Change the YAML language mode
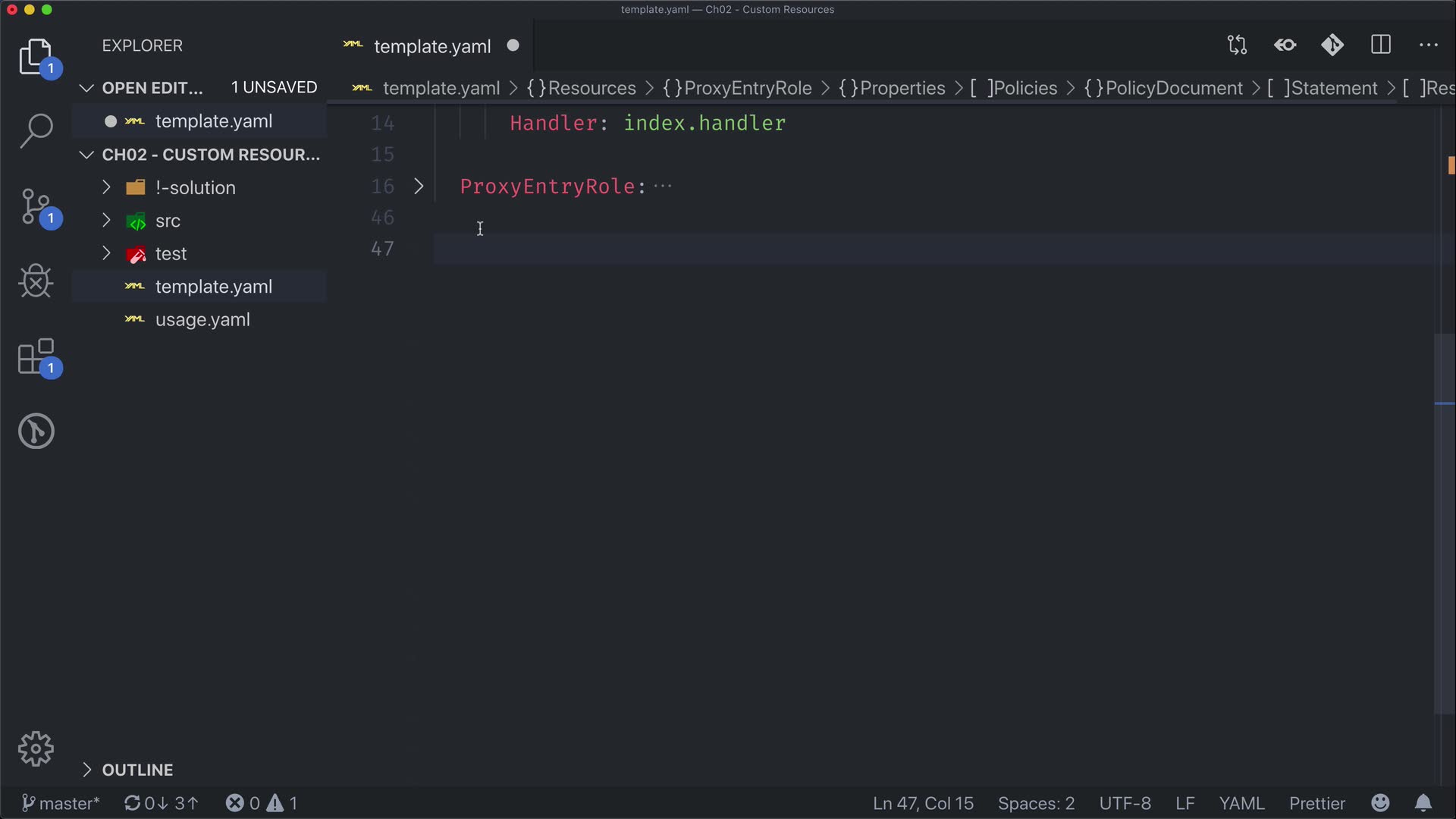 (x=1241, y=803)
